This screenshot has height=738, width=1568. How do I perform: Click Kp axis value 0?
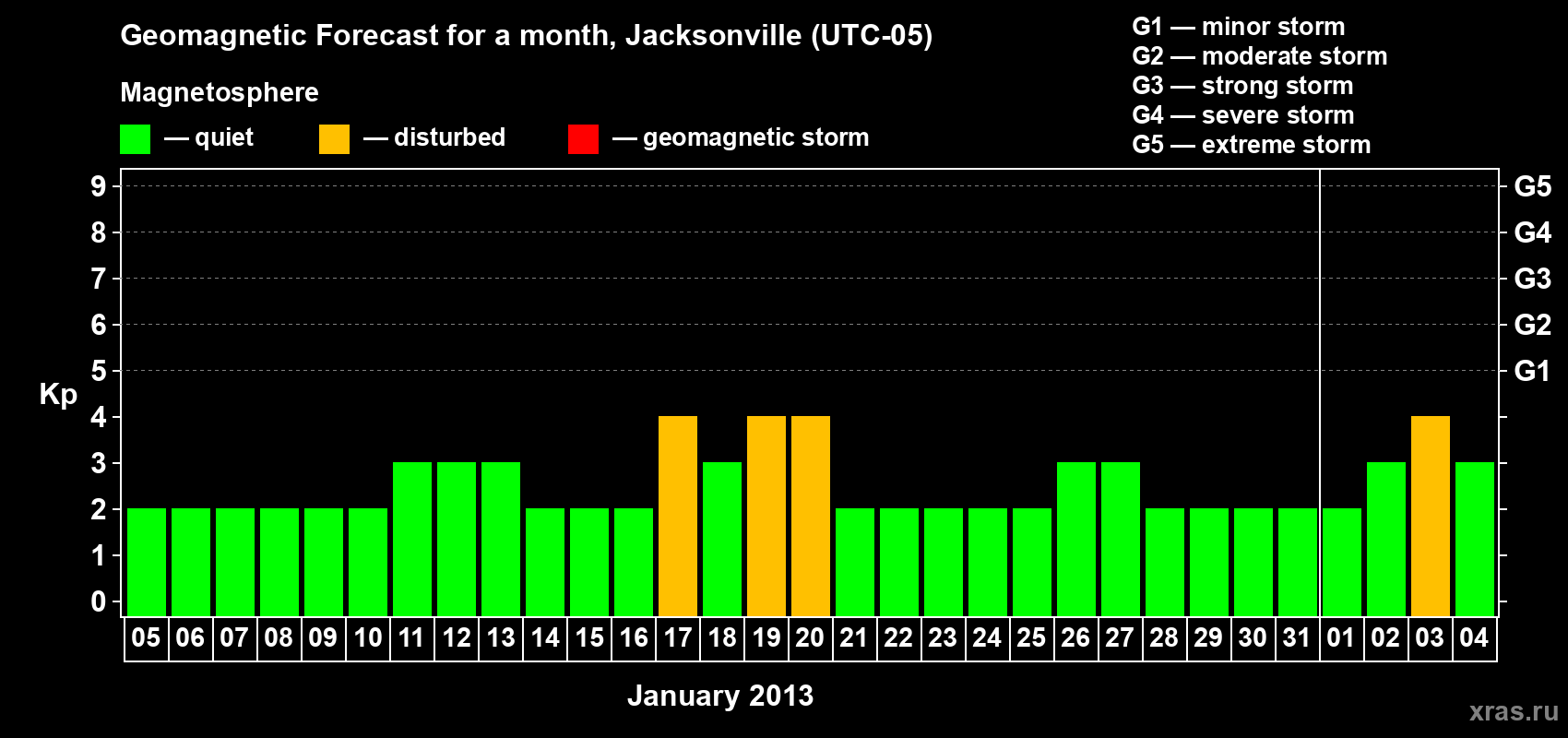click(x=99, y=601)
